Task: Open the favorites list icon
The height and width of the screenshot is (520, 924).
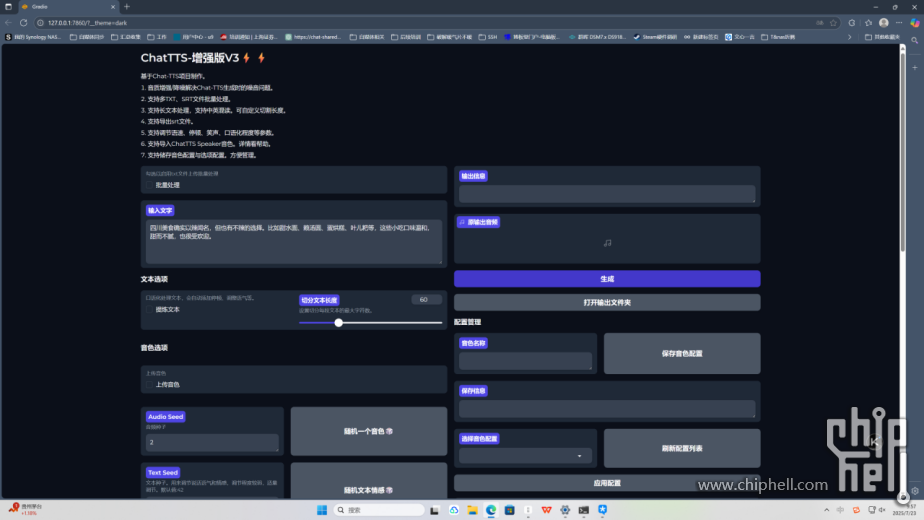Action: (868, 23)
